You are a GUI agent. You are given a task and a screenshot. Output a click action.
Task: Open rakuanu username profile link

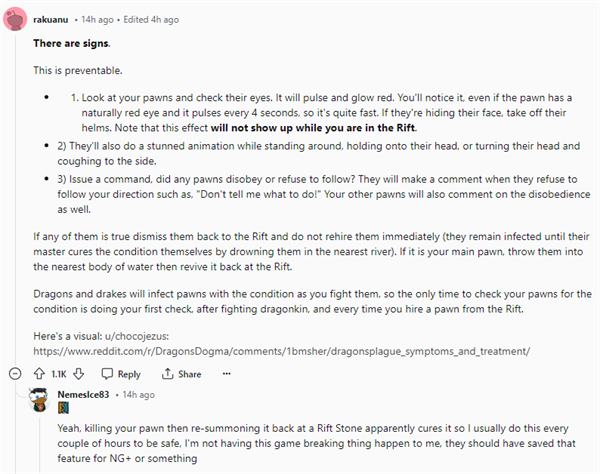(51, 20)
